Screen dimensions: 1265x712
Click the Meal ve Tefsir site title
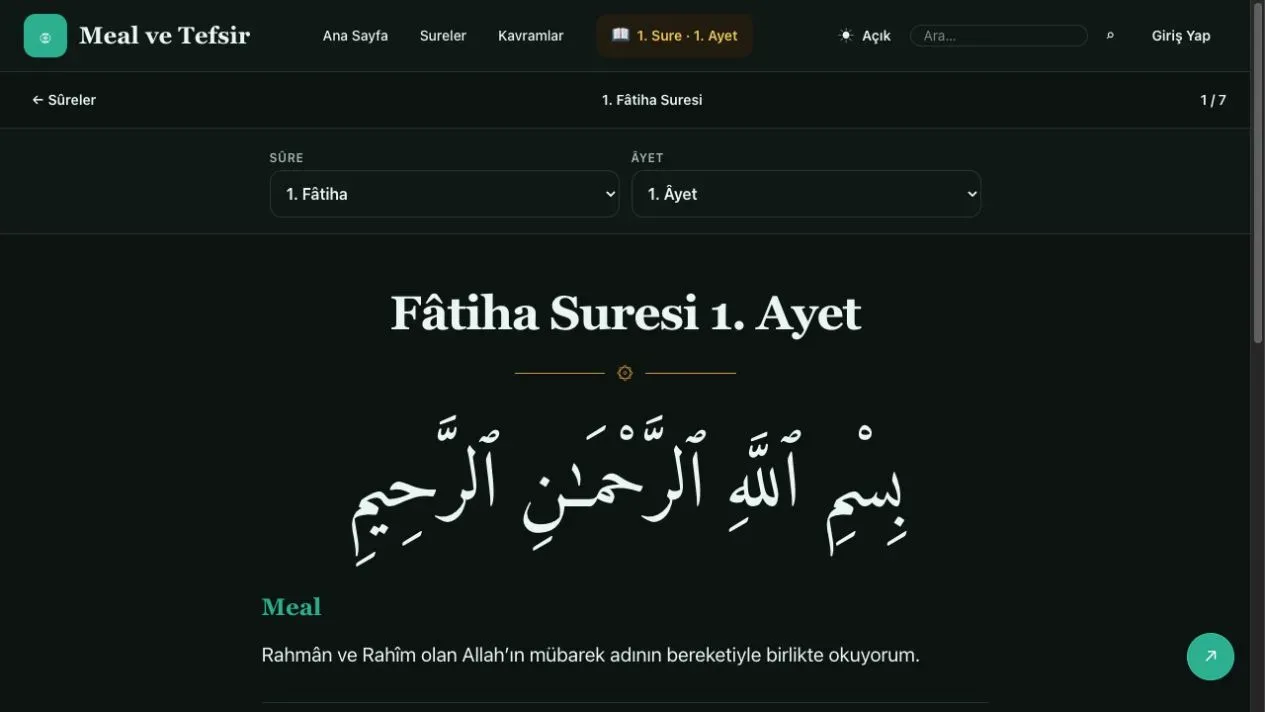click(x=165, y=36)
